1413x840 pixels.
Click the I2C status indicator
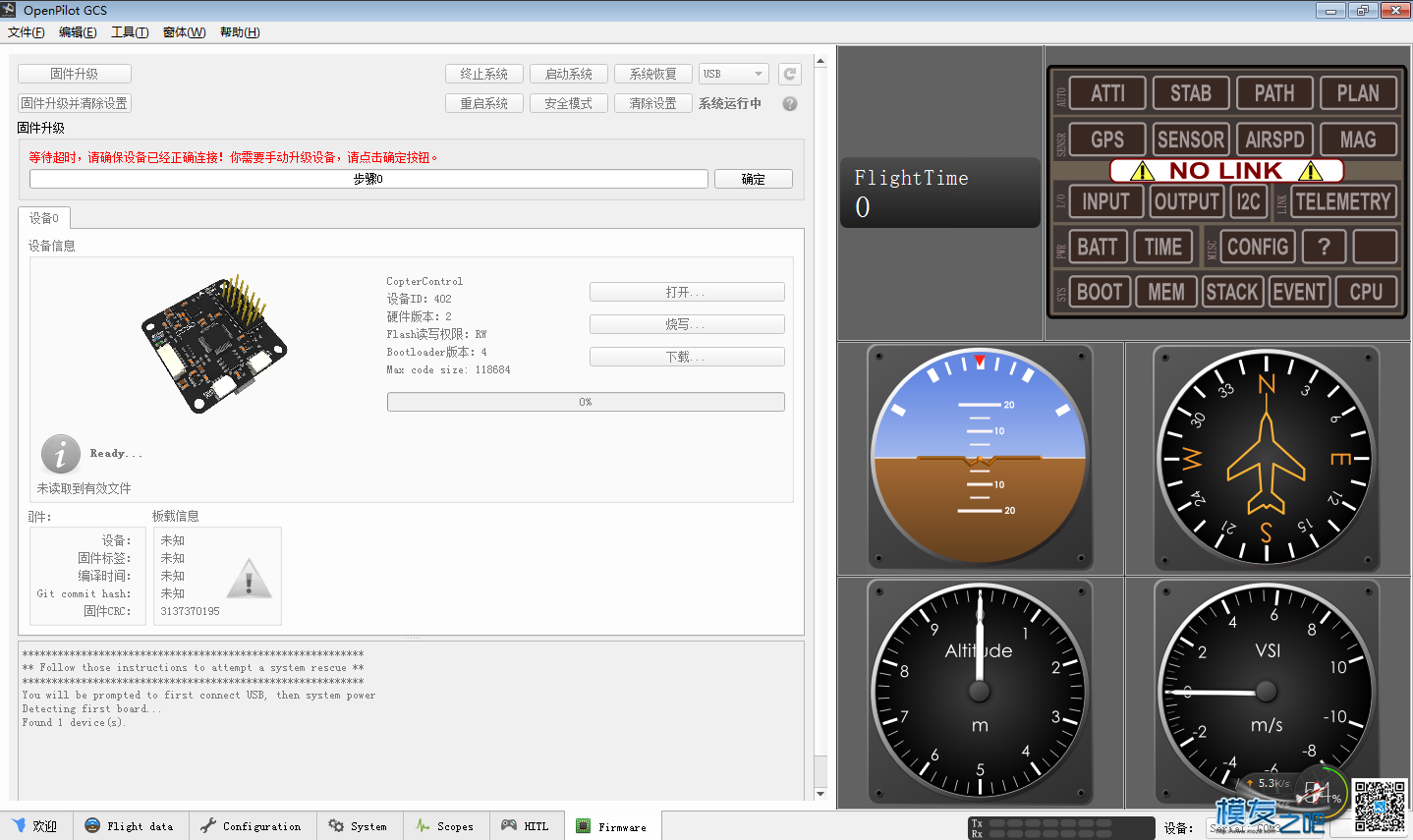[1248, 201]
